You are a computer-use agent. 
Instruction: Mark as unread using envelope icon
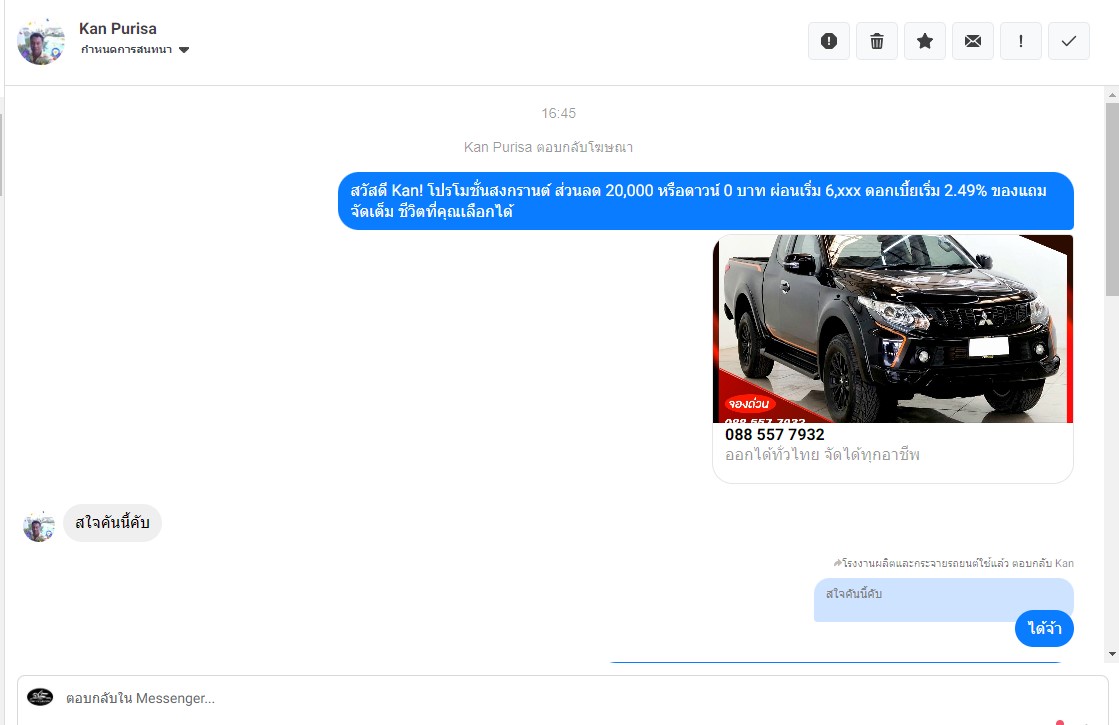973,41
